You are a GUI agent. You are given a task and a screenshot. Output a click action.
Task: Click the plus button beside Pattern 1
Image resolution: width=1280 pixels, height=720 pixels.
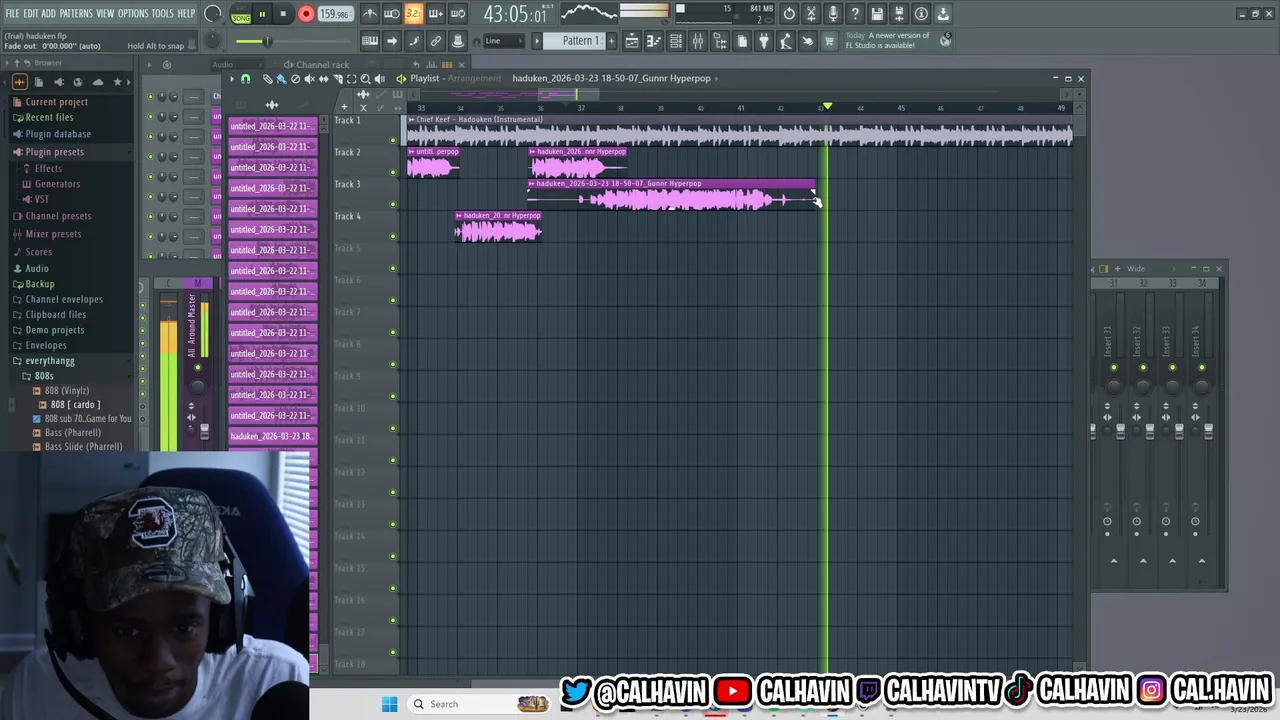[x=613, y=41]
